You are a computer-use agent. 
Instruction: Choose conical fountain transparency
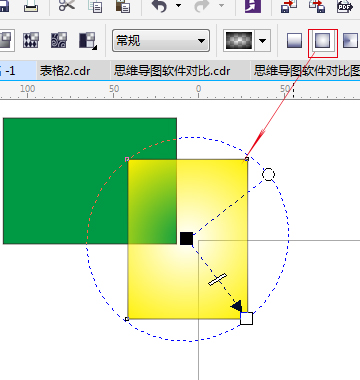click(351, 40)
